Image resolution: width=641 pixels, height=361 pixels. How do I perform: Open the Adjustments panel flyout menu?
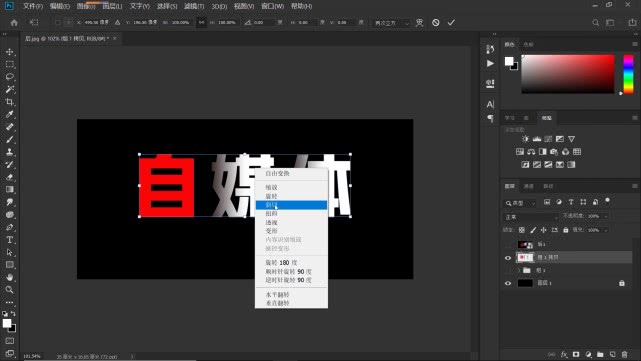[x=634, y=118]
